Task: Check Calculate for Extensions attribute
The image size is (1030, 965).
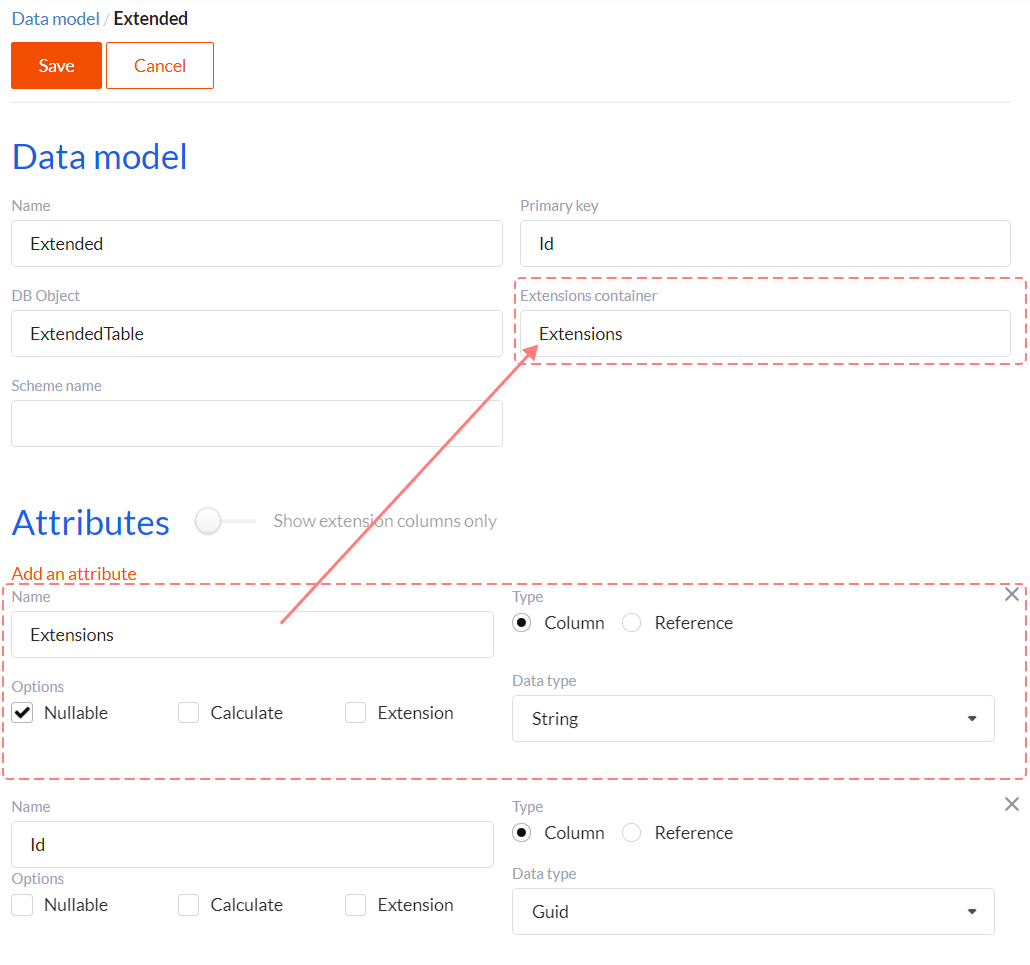Action: [189, 713]
